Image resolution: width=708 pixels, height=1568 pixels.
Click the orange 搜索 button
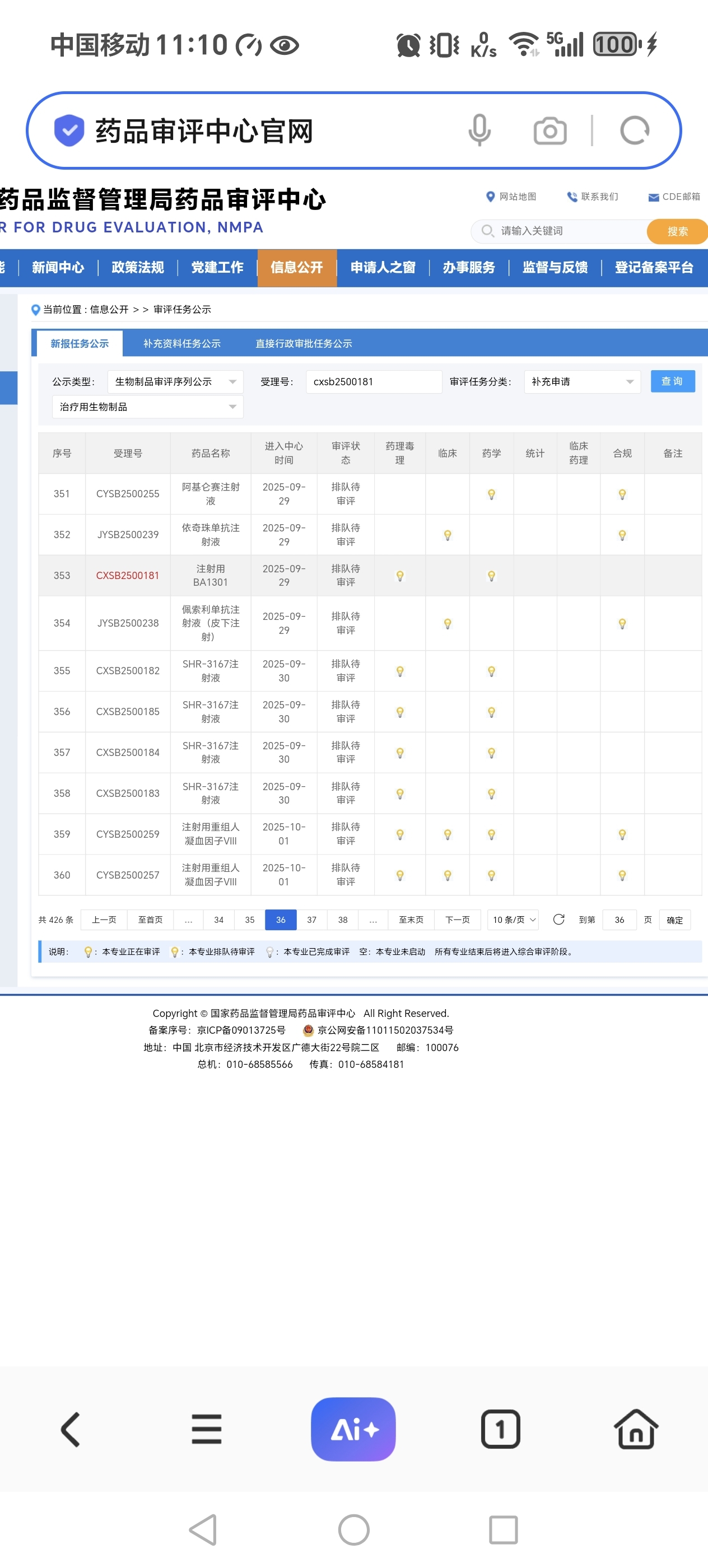pos(677,231)
